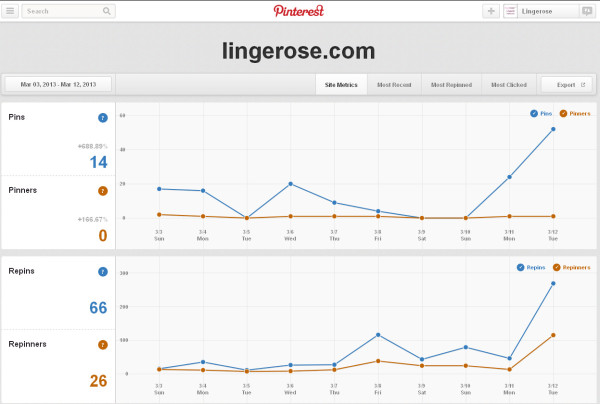600x404 pixels.
Task: Click the plus add-pin button
Action: pyautogui.click(x=491, y=11)
